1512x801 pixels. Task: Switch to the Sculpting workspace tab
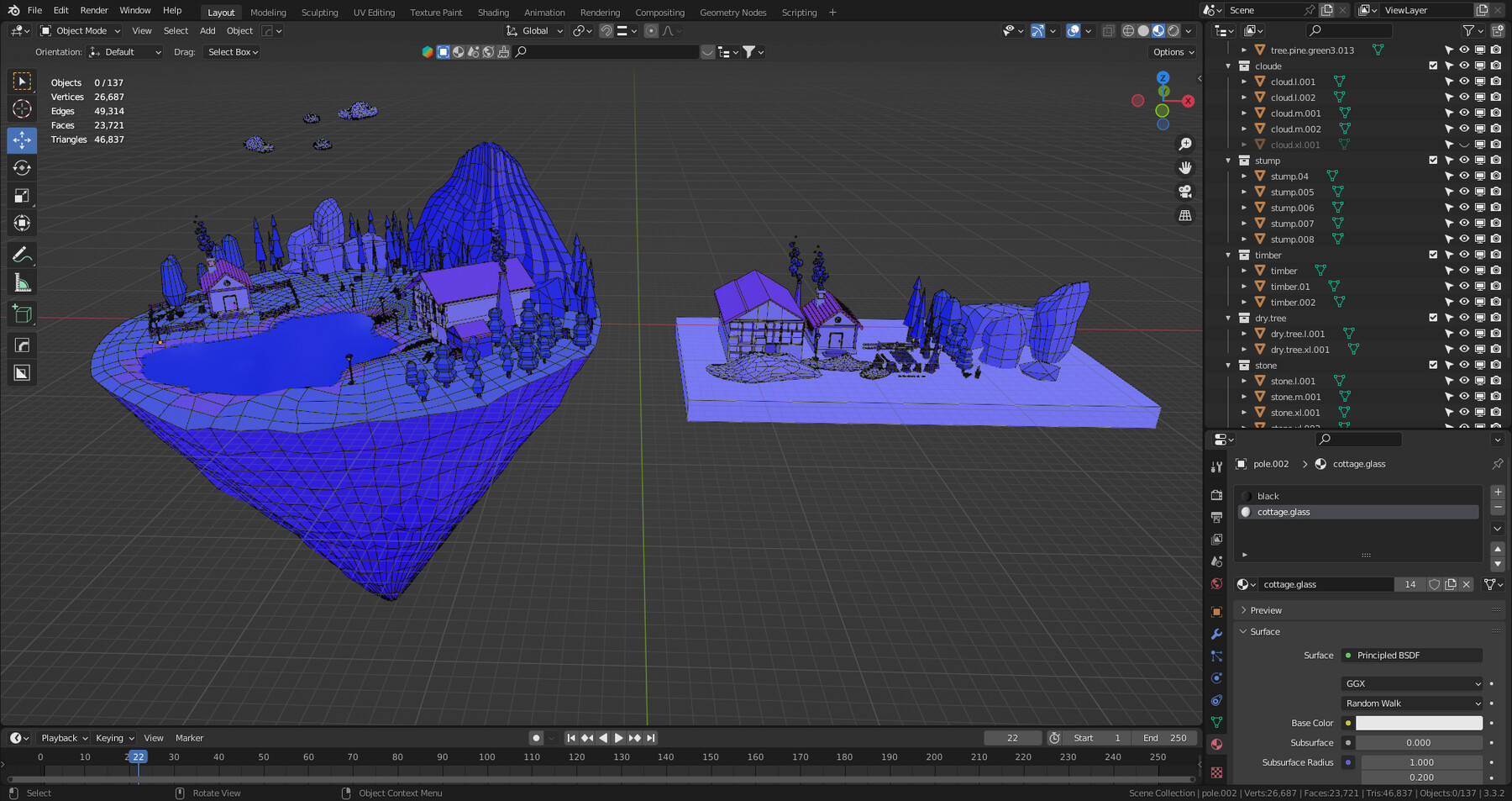(x=319, y=13)
